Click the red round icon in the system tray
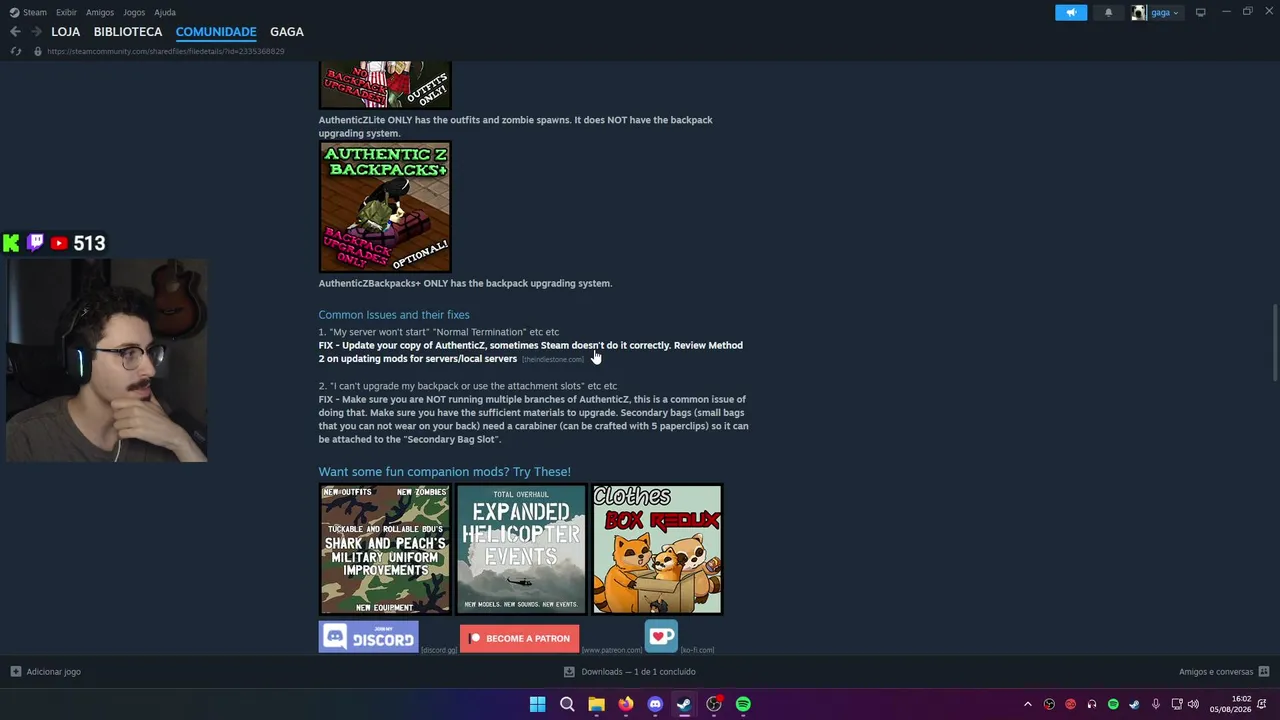Image resolution: width=1280 pixels, height=720 pixels. pyautogui.click(x=1071, y=704)
